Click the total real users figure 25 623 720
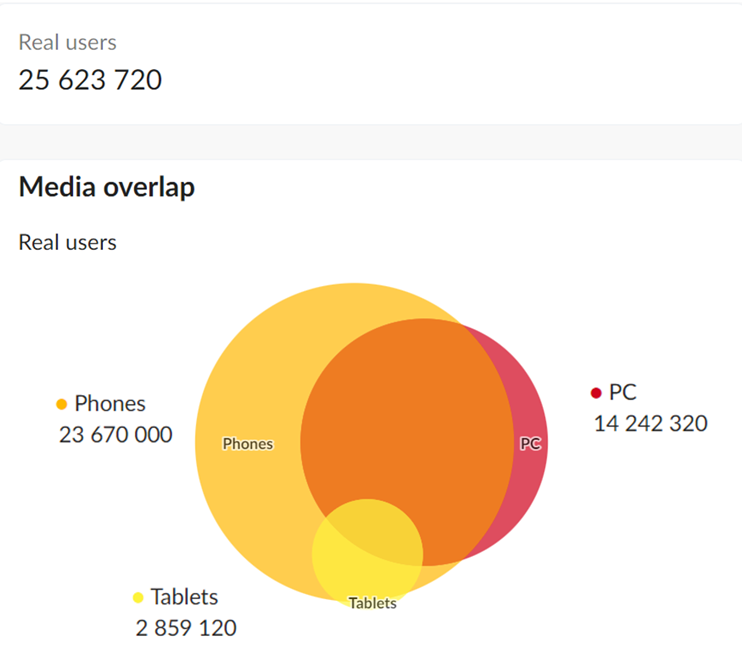Viewport: 742px width, 670px height. (x=90, y=79)
